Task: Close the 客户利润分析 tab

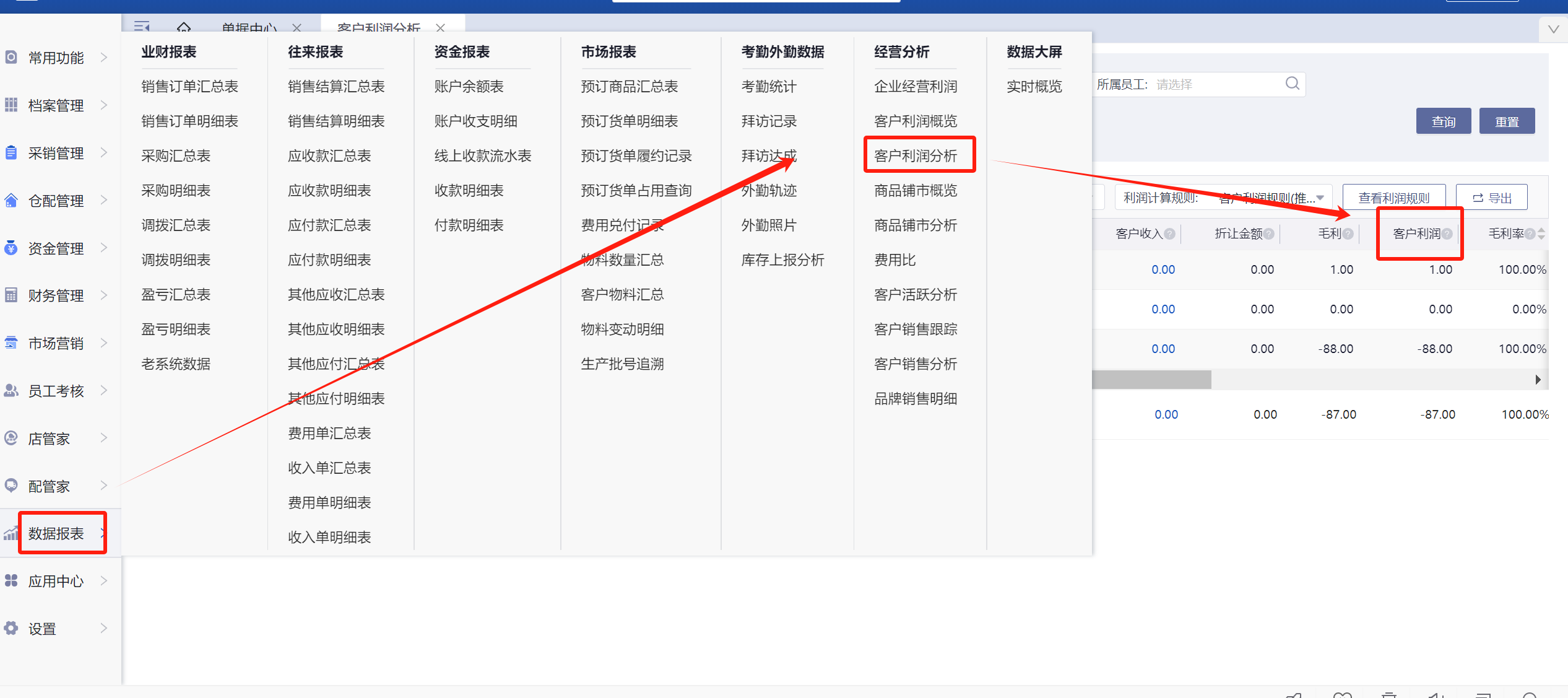Action: 440,28
